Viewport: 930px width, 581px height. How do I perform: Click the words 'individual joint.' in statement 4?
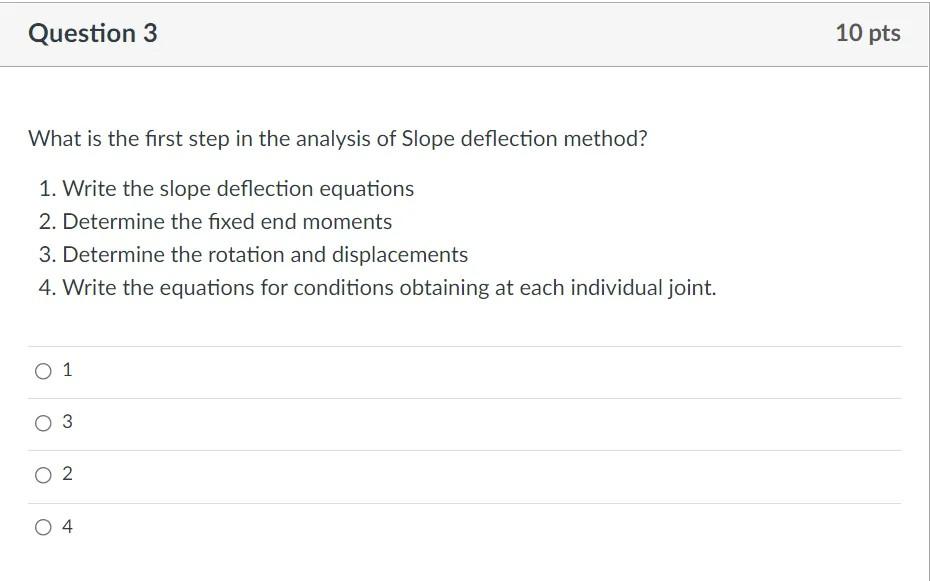tap(644, 288)
